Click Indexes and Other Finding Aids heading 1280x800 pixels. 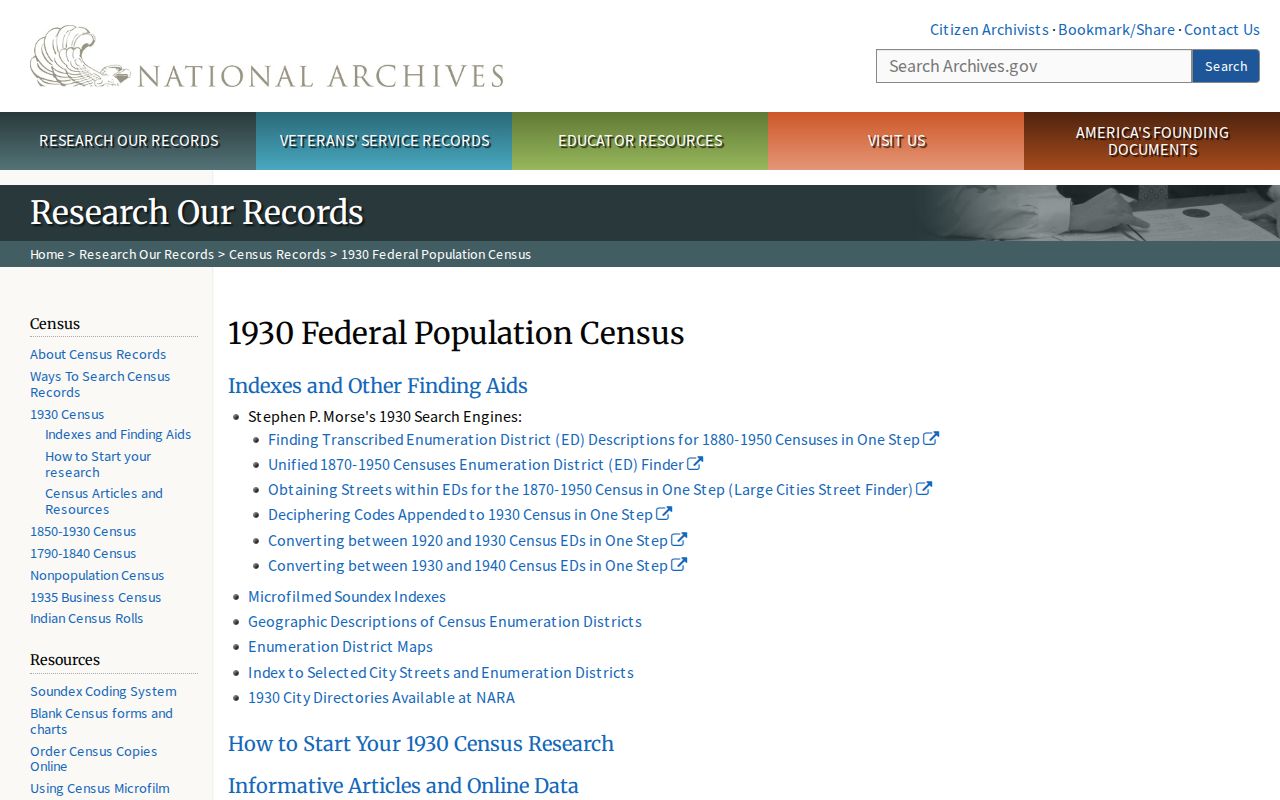tap(377, 386)
